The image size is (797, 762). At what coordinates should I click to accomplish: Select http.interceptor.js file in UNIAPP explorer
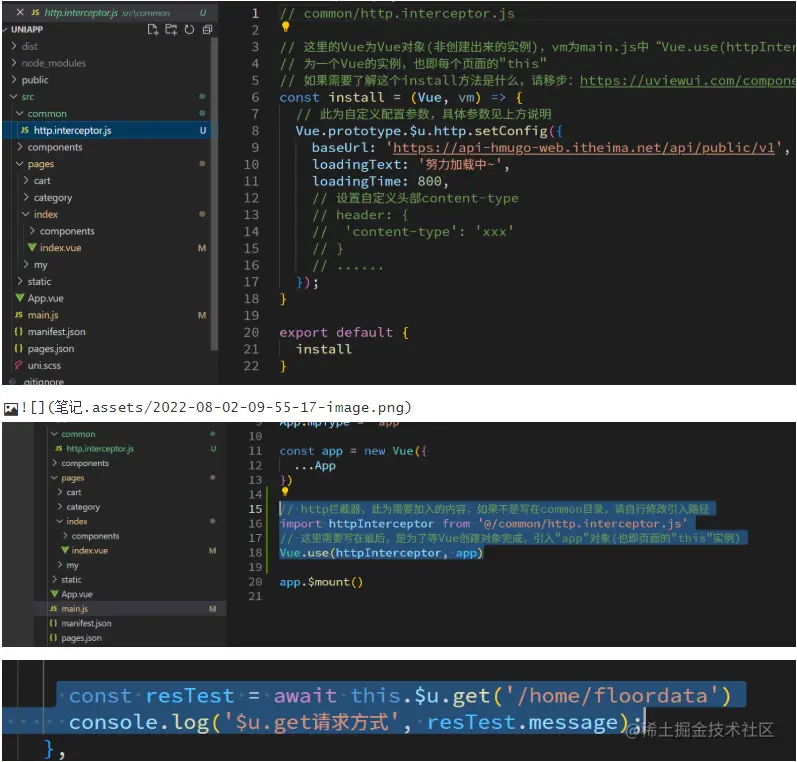109,130
